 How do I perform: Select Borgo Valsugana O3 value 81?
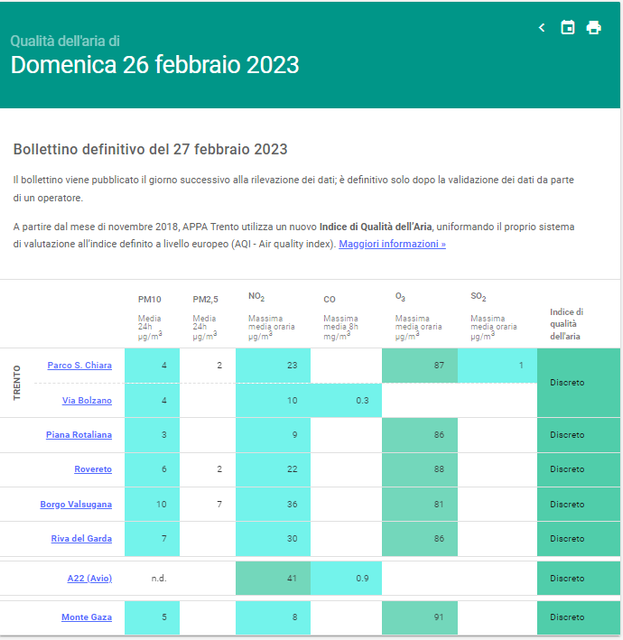[420, 504]
